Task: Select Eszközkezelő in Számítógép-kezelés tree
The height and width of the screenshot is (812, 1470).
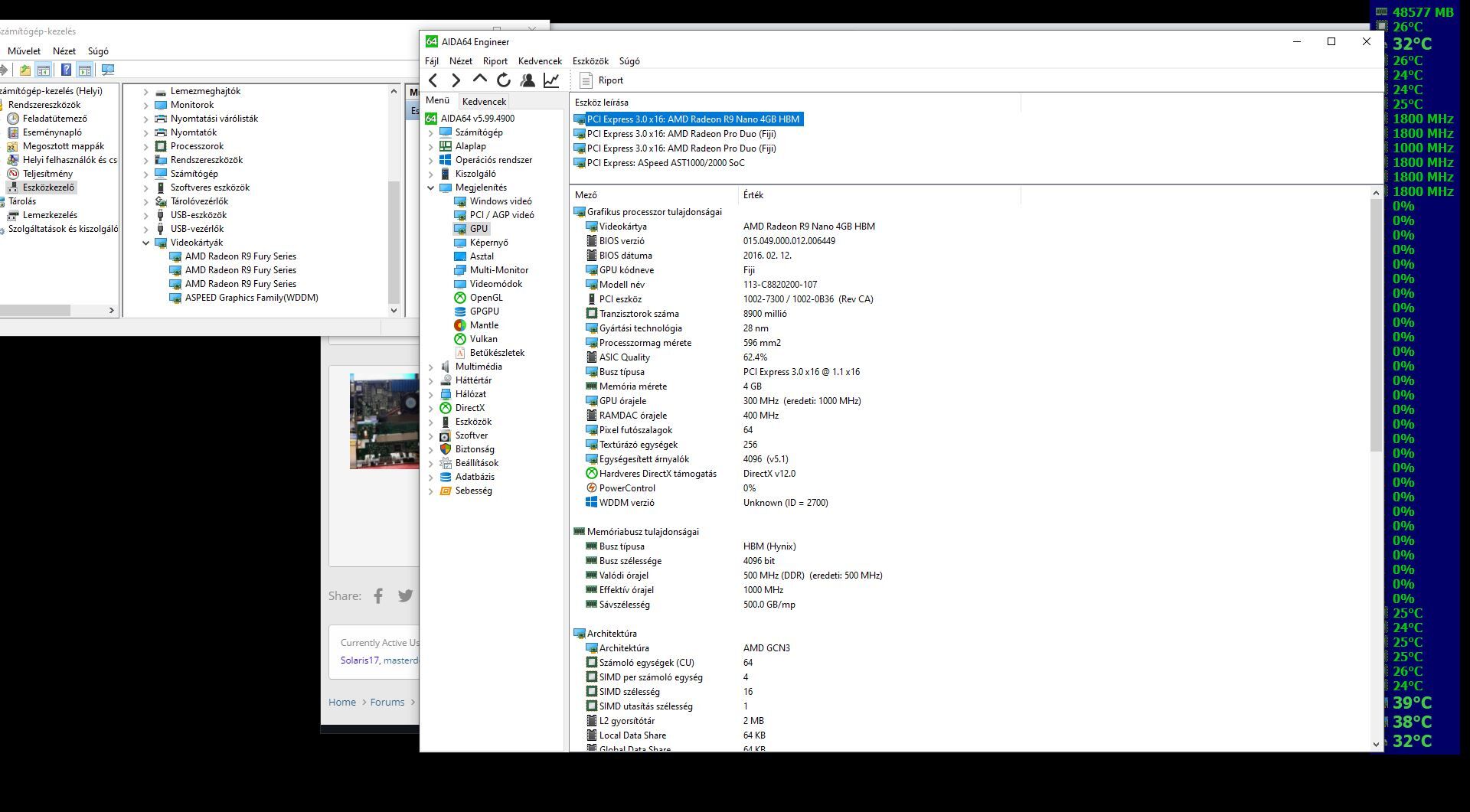Action: point(48,188)
